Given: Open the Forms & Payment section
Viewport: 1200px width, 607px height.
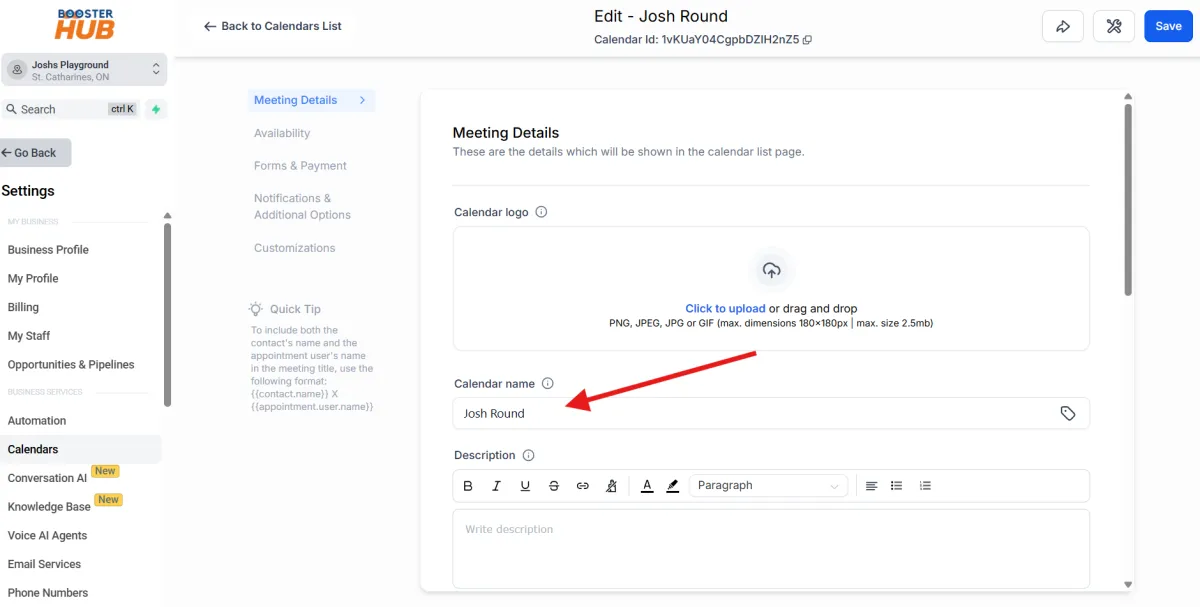Looking at the screenshot, I should point(300,165).
